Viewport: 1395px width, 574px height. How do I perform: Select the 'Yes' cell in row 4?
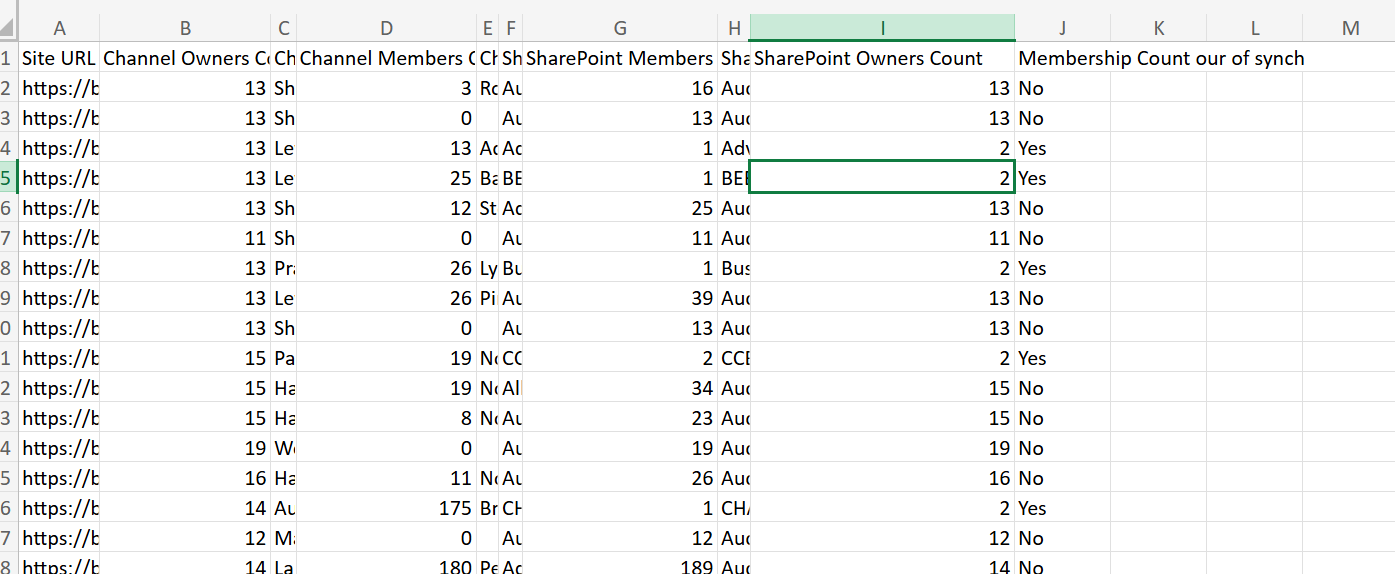pyautogui.click(x=1062, y=148)
